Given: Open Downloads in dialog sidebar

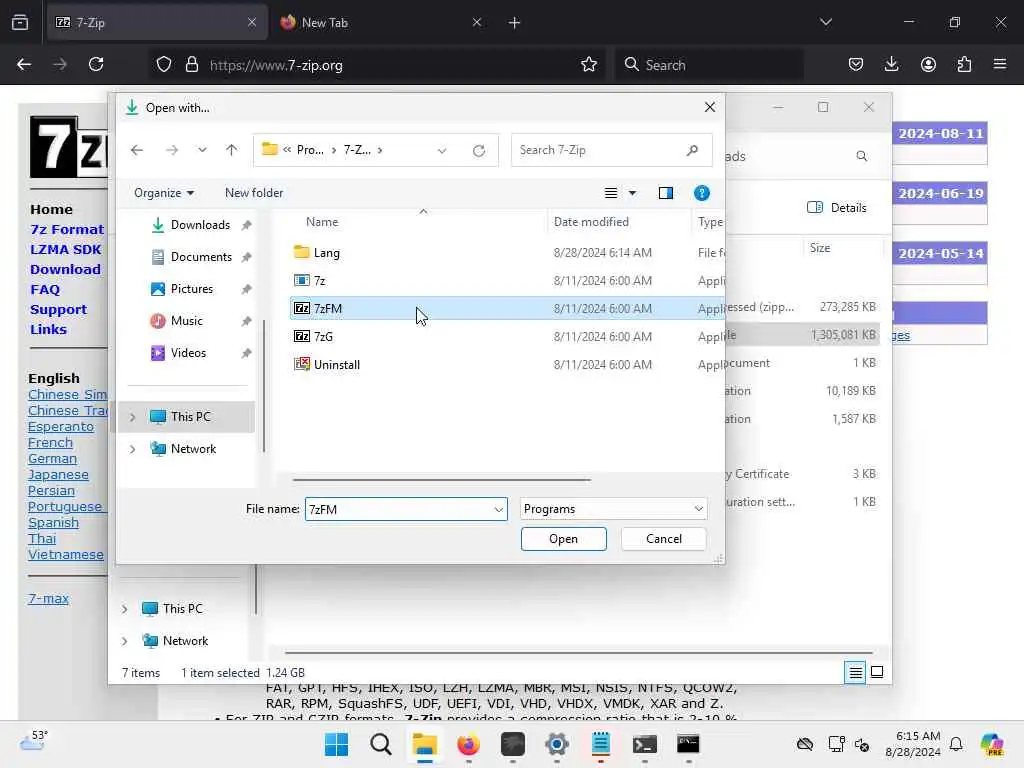Looking at the screenshot, I should [x=200, y=225].
